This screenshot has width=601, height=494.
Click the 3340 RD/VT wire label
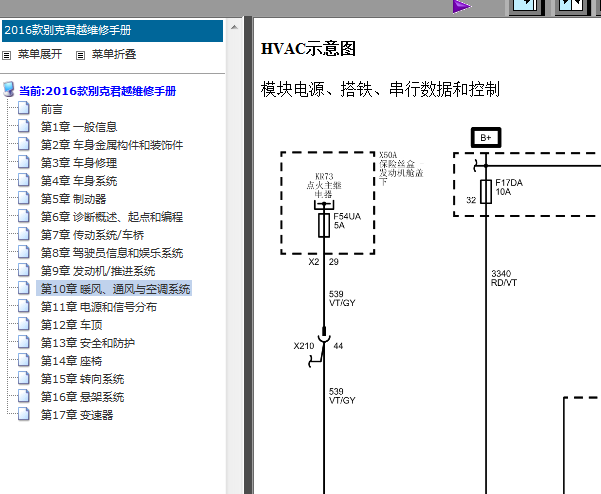click(504, 278)
